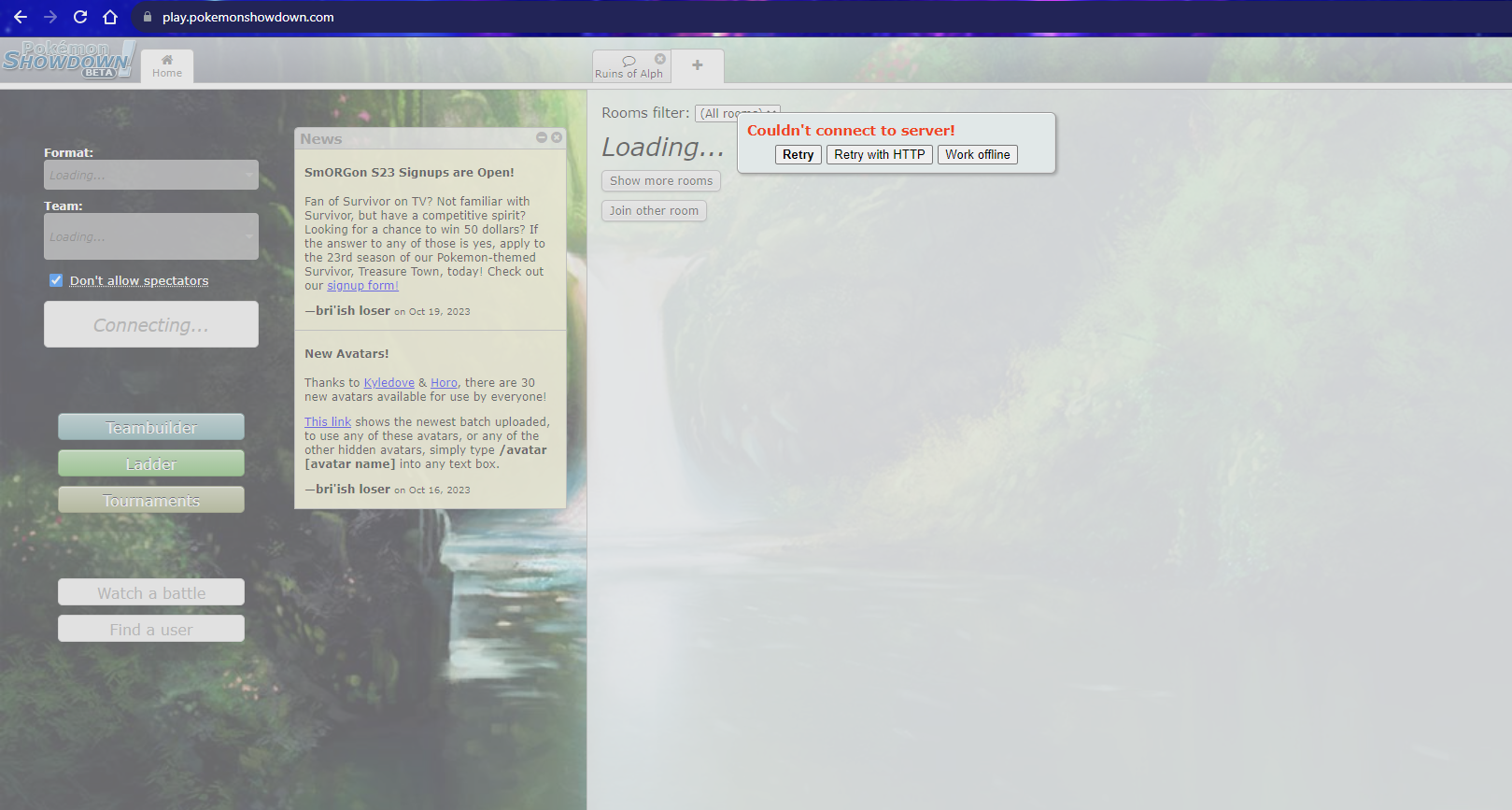Click Find a user
Image resolution: width=1512 pixels, height=810 pixels.
(x=151, y=629)
